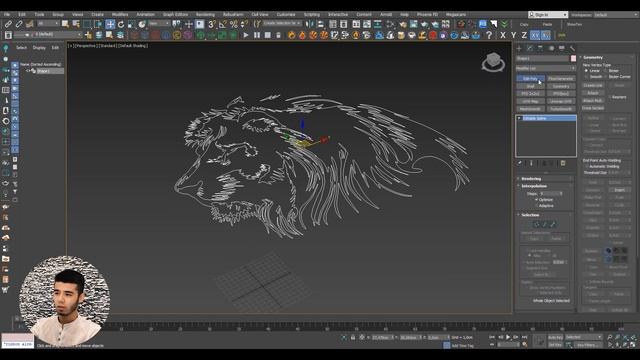Viewport: 640px width, 360px height.
Task: Open the Modify panel tab icon
Action: (x=530, y=48)
